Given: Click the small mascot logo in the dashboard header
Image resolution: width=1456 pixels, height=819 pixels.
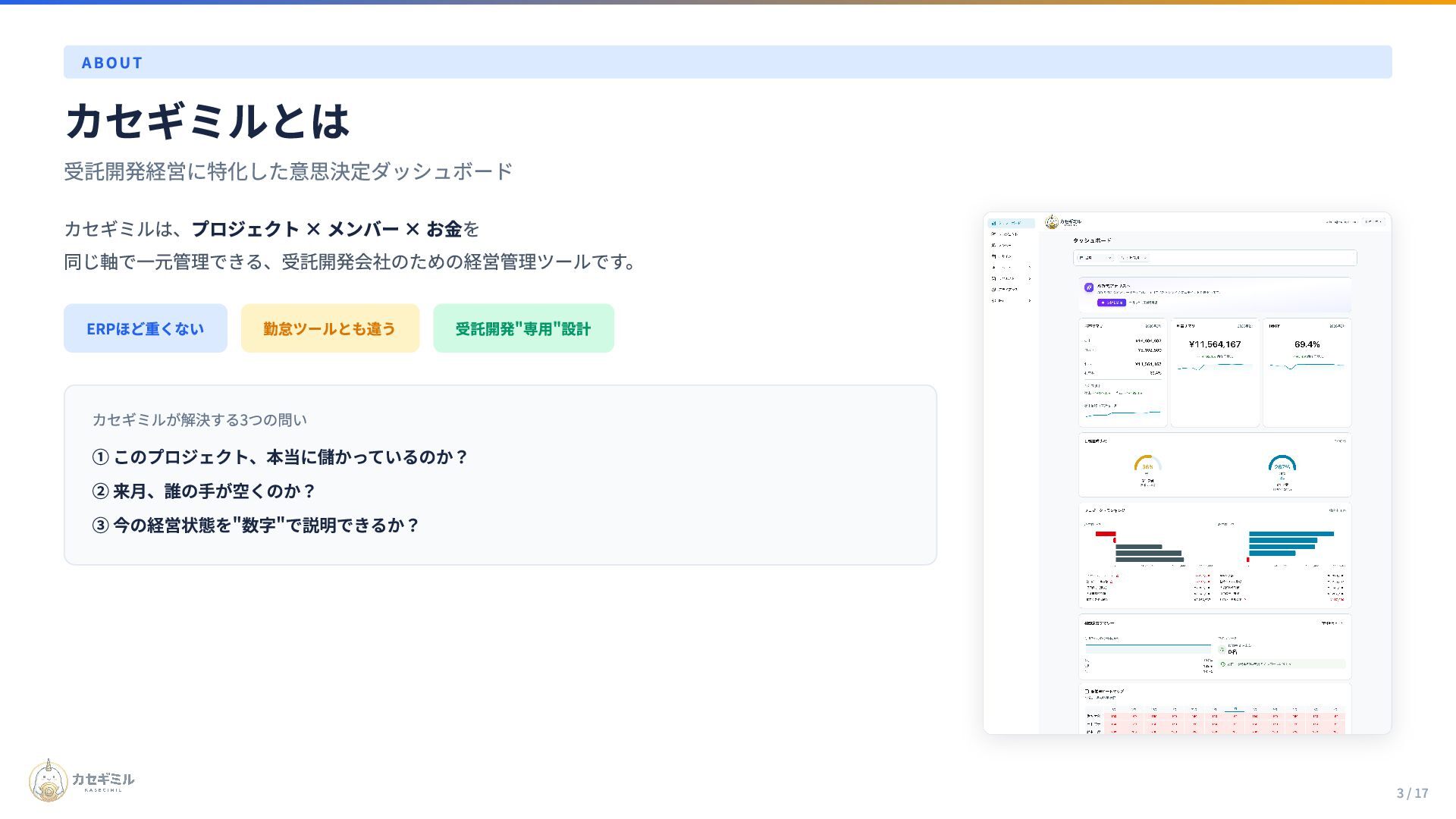Looking at the screenshot, I should click(x=1051, y=222).
